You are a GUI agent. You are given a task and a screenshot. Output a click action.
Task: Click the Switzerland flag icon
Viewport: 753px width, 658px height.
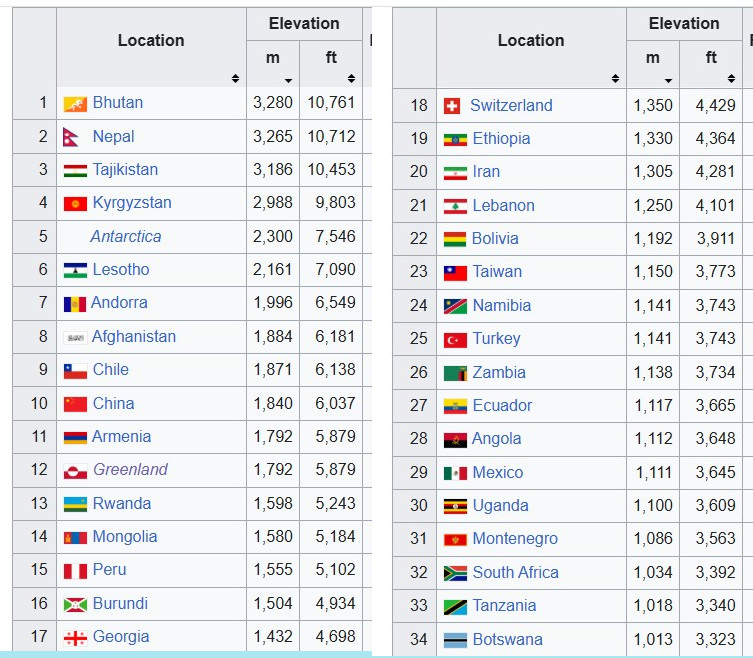[x=452, y=106]
